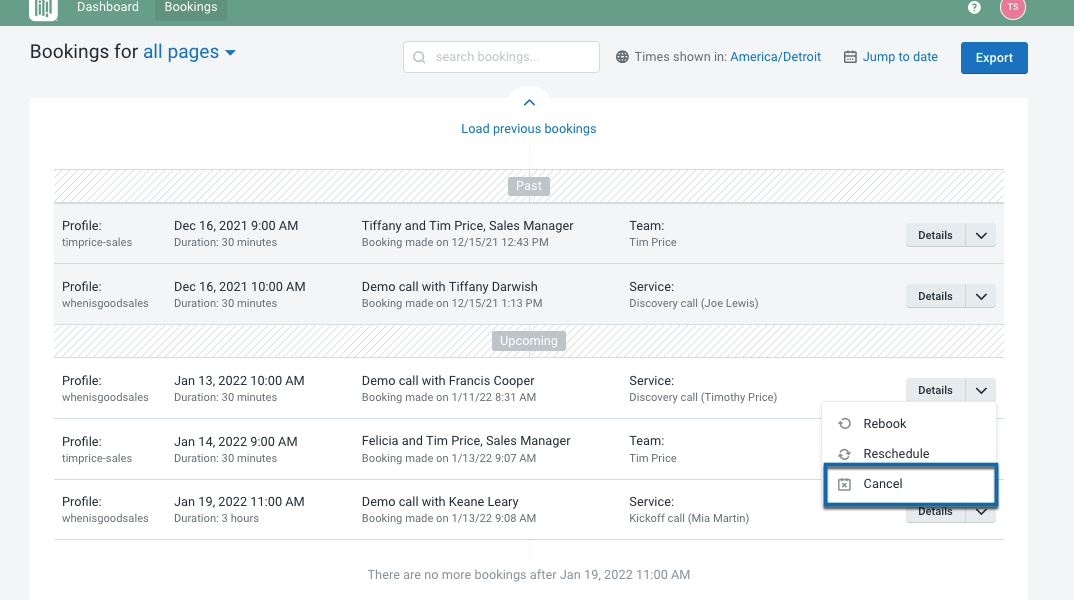
Task: Switch to the Dashboard tab
Action: (108, 7)
